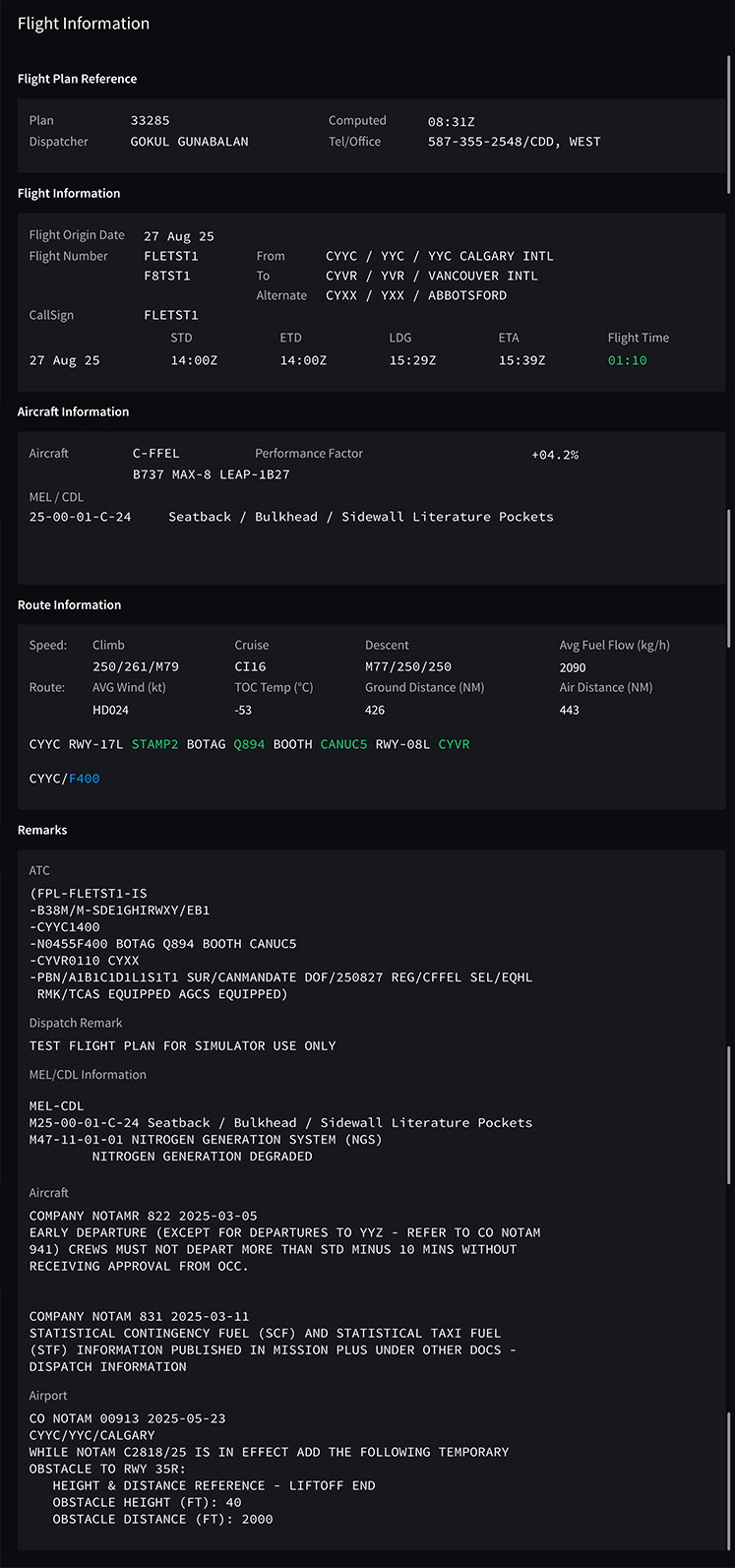Click dispatcher name GOKUL GUNABALAN
This screenshot has height=1568, width=735.
point(189,142)
